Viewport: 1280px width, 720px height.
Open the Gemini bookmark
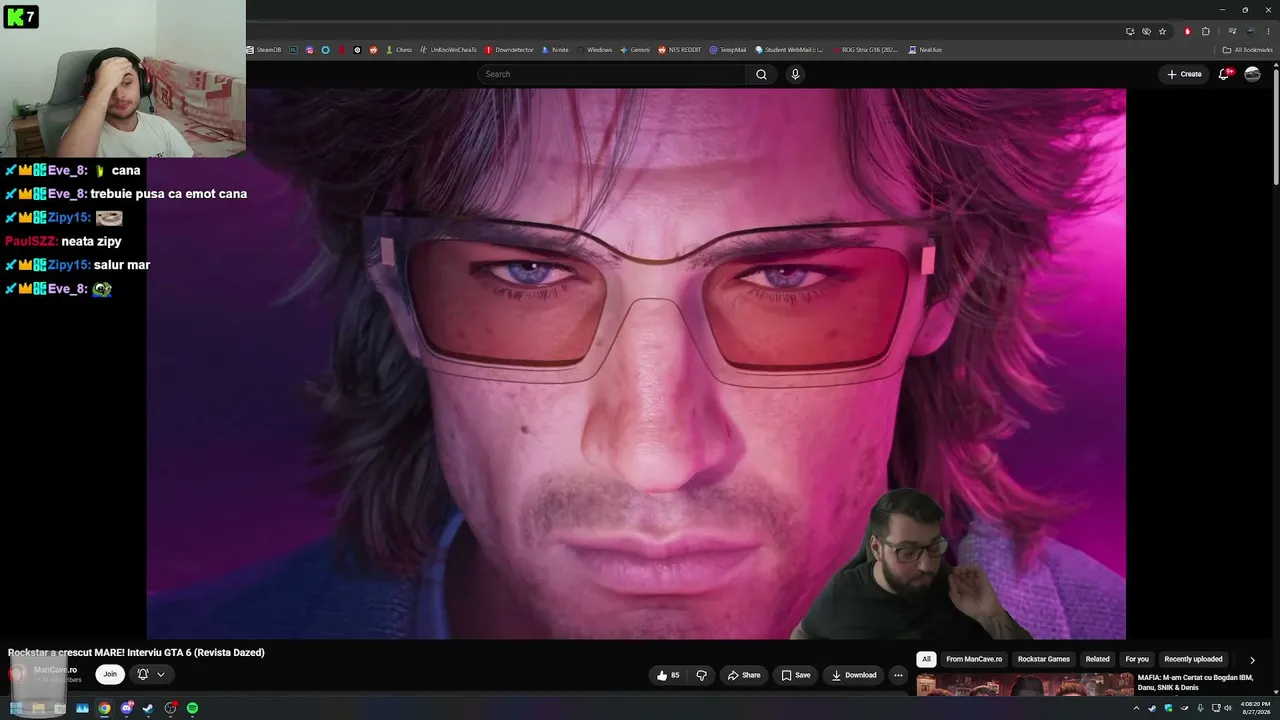point(635,50)
